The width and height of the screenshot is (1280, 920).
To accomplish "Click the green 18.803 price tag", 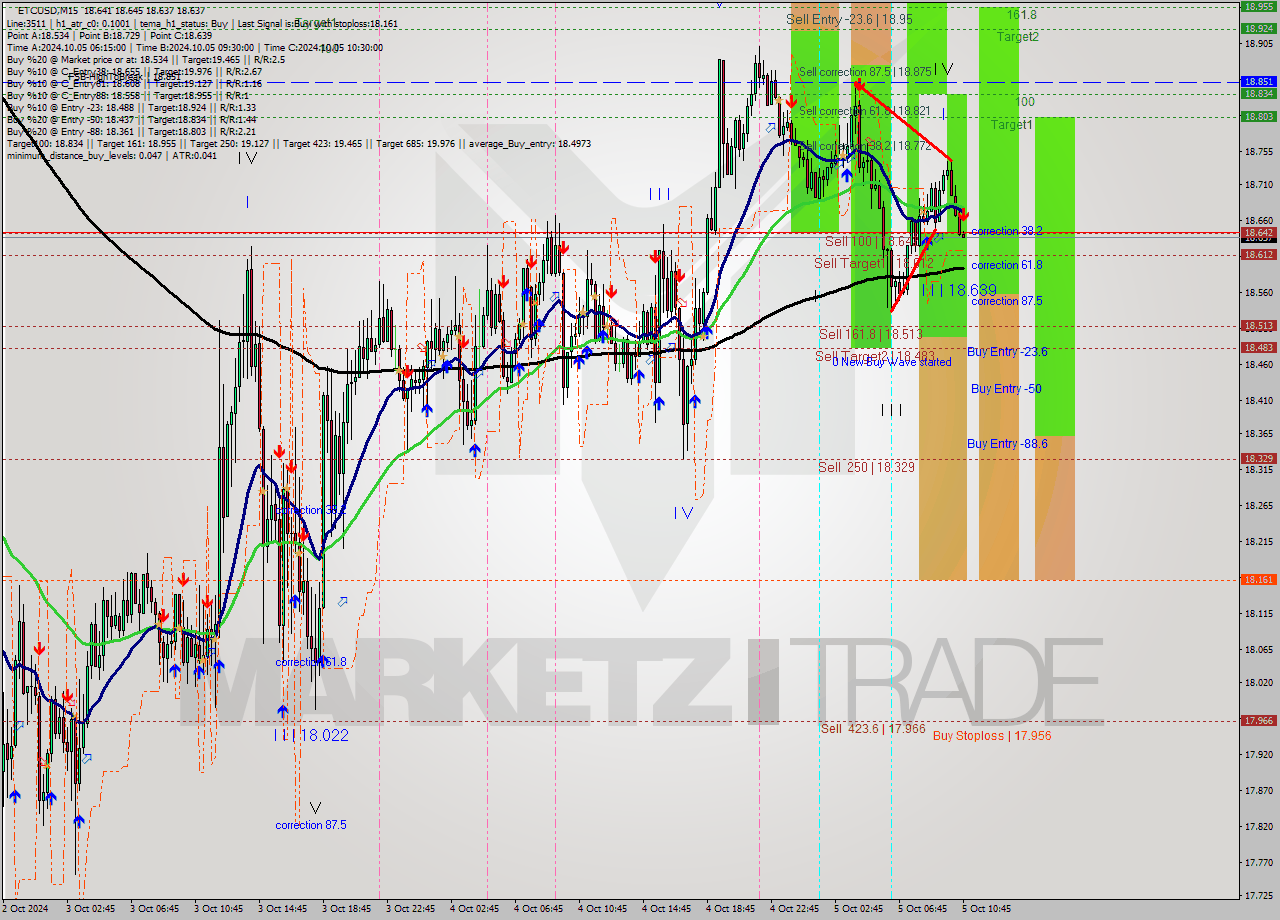I will 1259,116.
